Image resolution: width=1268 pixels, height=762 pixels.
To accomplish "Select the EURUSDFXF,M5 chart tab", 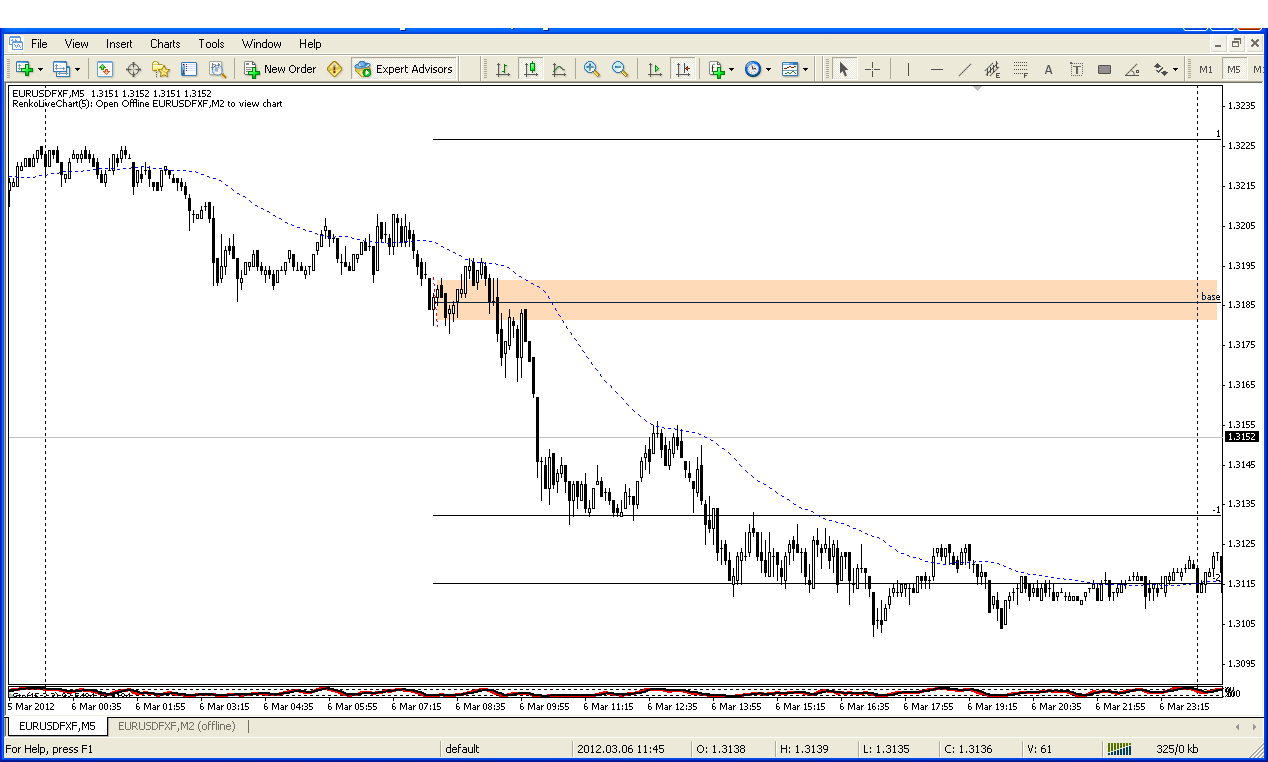I will click(58, 726).
